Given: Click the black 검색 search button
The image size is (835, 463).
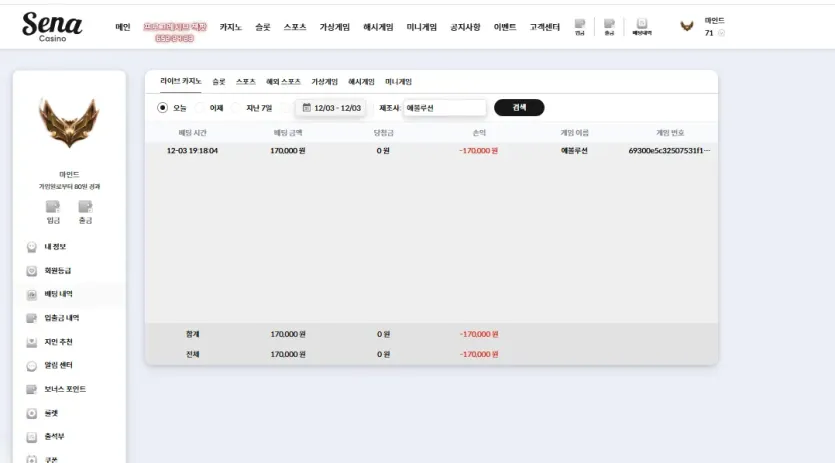Looking at the screenshot, I should tap(519, 108).
